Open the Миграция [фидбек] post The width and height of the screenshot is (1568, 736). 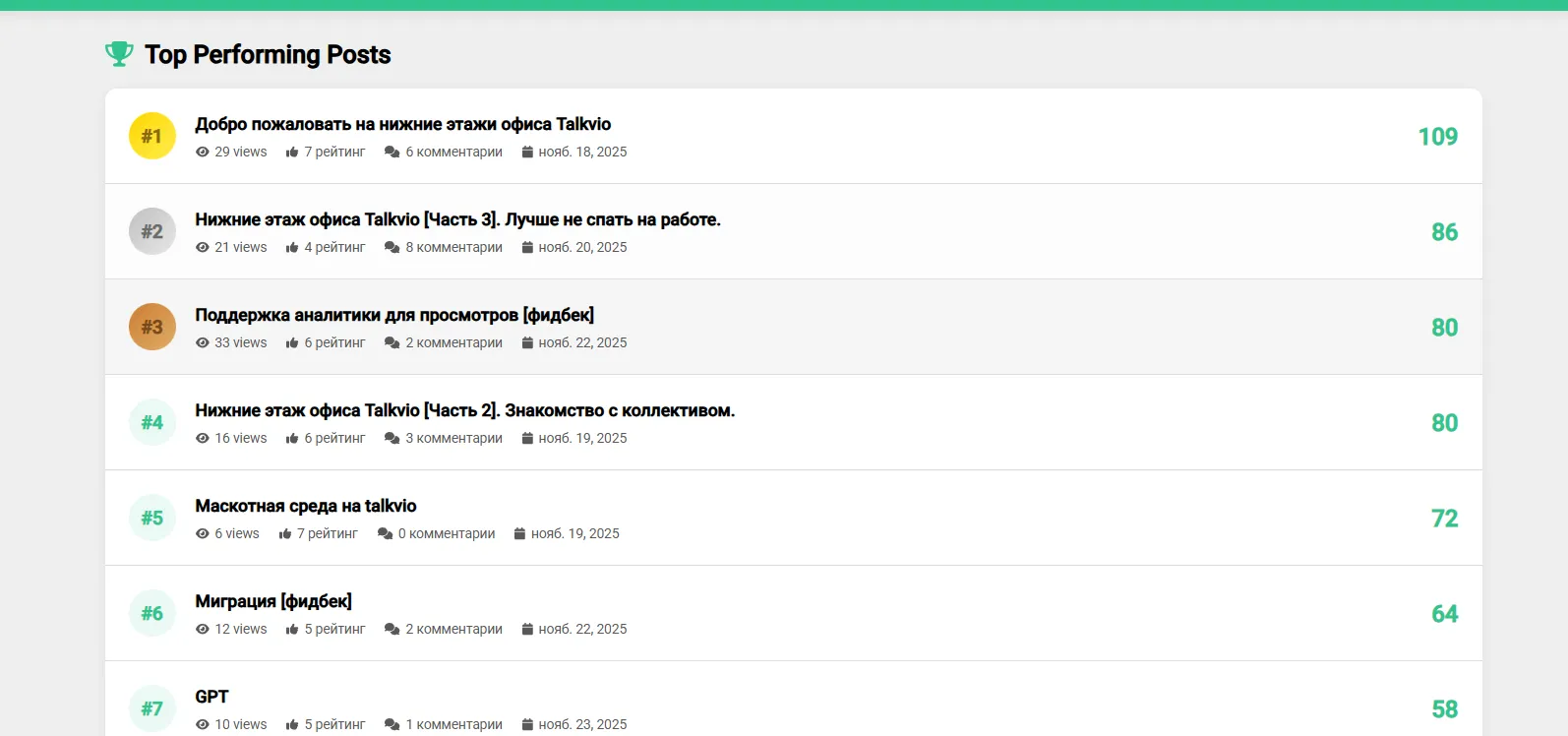click(x=273, y=601)
